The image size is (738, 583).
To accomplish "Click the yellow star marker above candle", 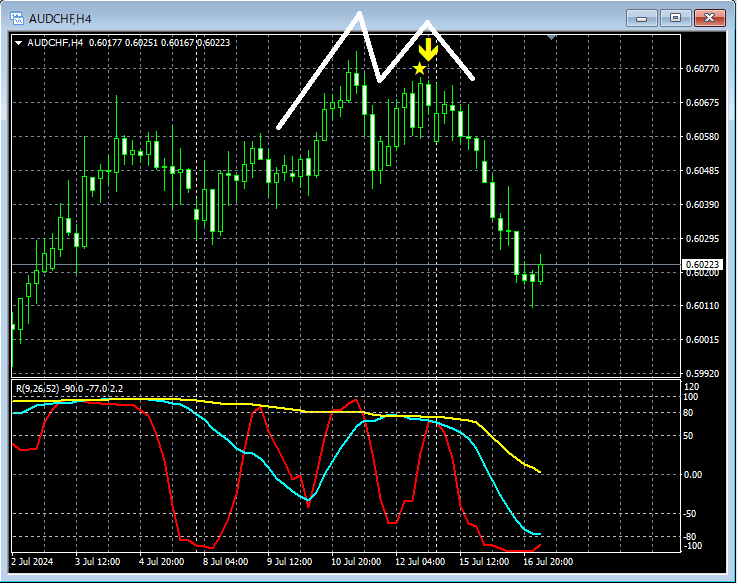I will [419, 69].
